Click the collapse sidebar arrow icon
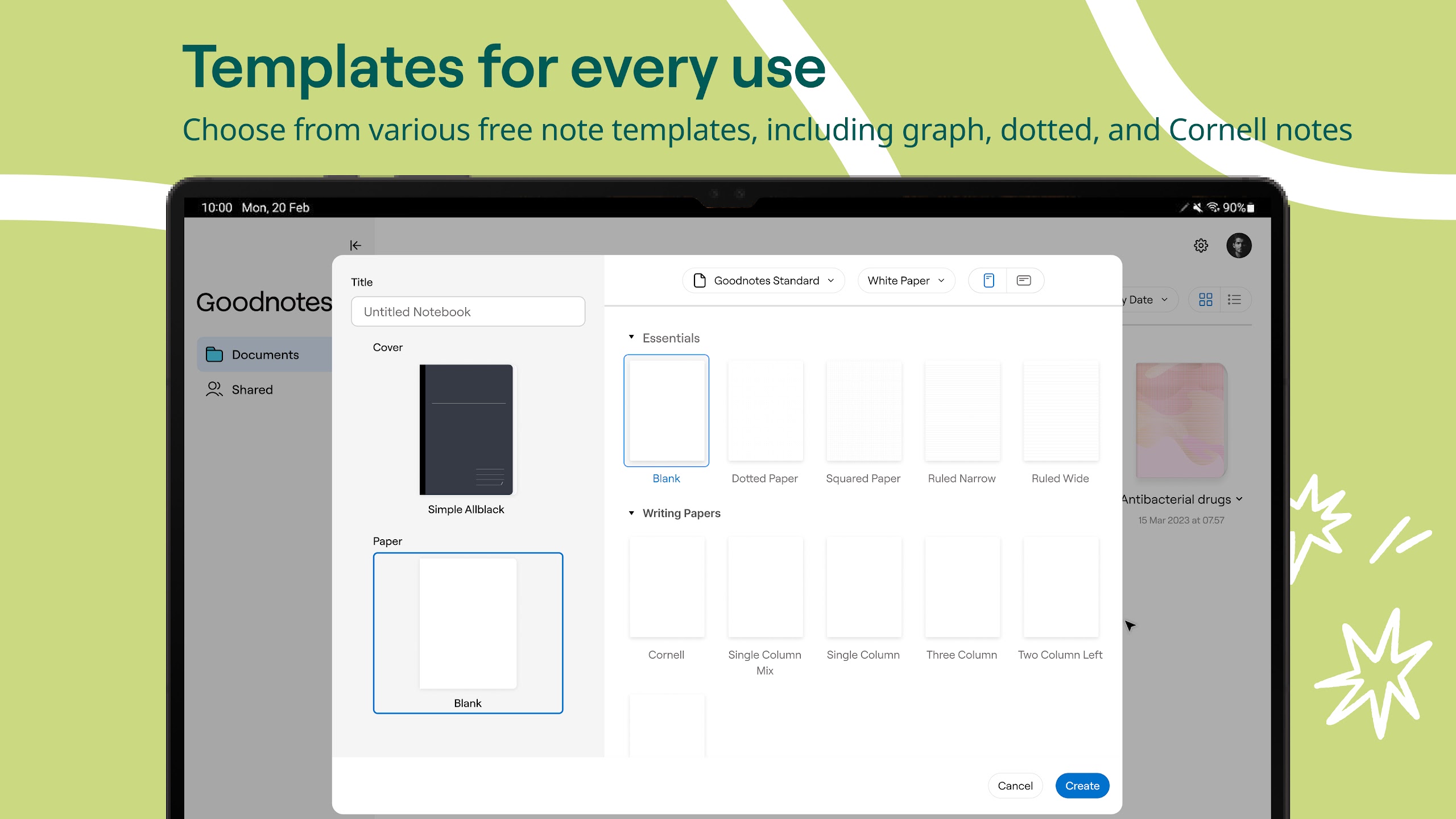Screen dimensions: 1456x819 [355, 245]
